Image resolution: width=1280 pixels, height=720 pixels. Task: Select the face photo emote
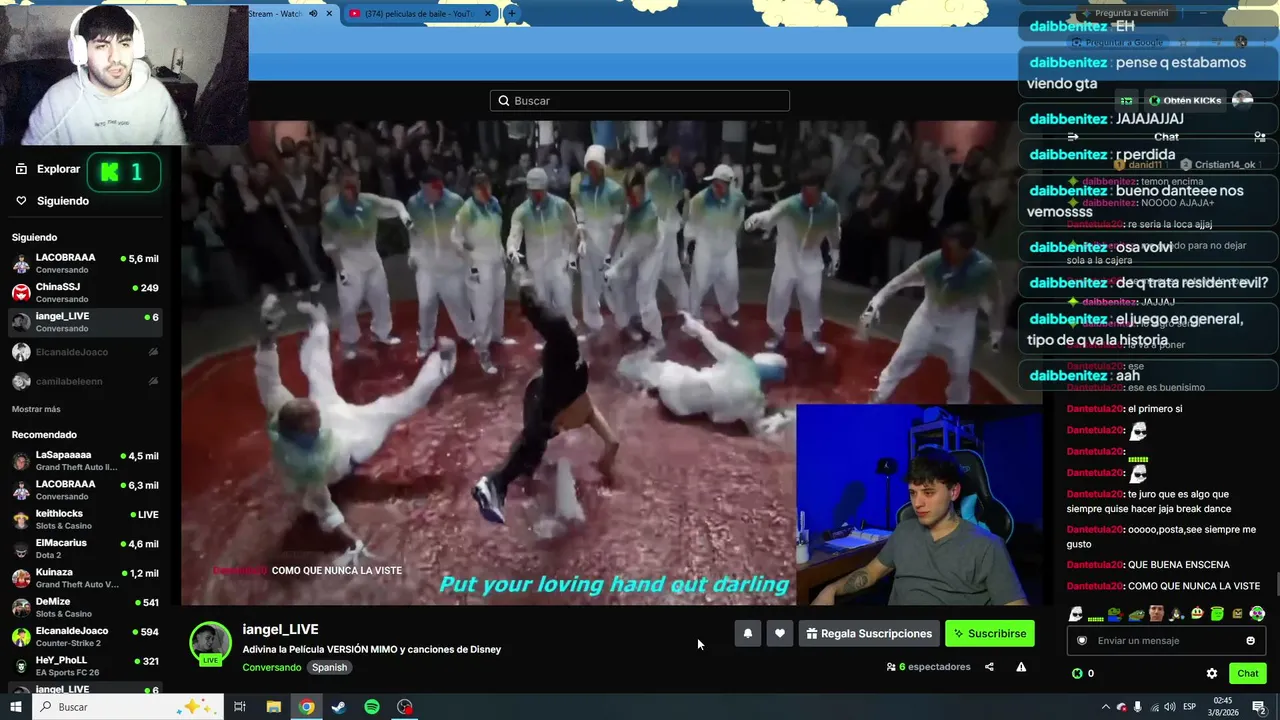tap(1156, 614)
